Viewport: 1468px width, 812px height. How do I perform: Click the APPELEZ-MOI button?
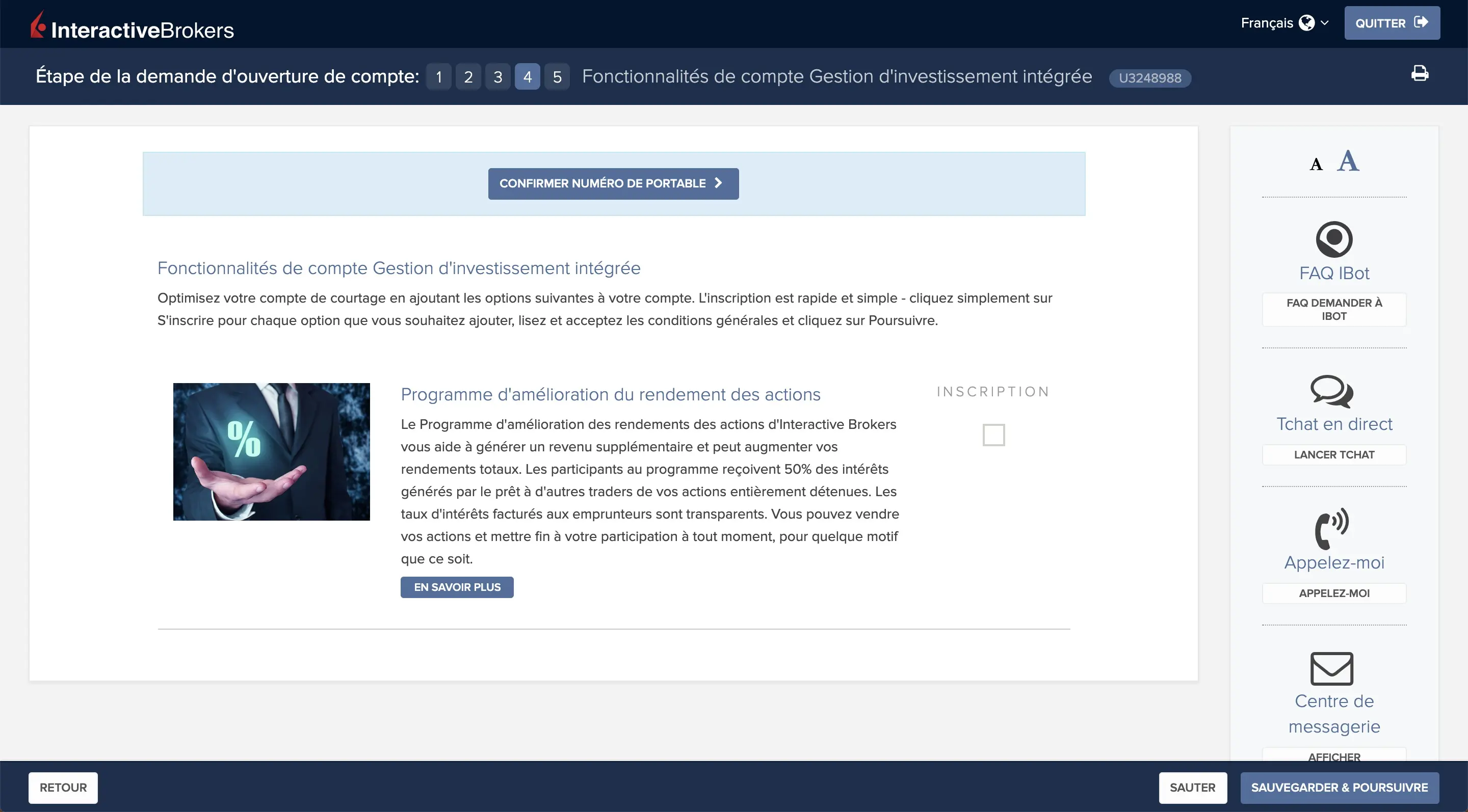(1334, 593)
